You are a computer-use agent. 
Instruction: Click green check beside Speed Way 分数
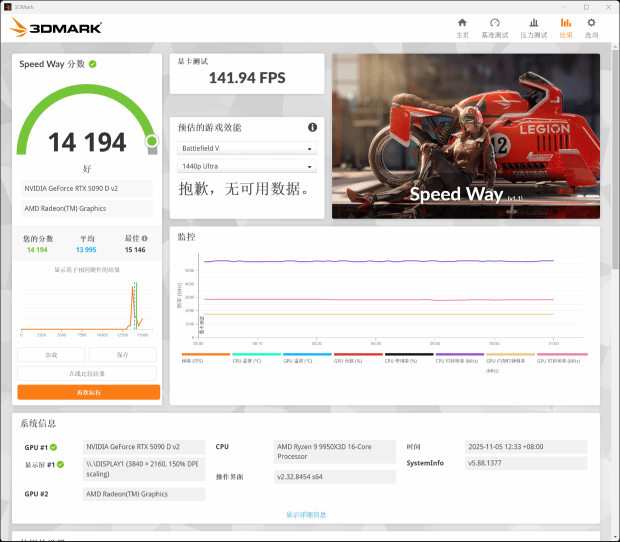(93, 64)
